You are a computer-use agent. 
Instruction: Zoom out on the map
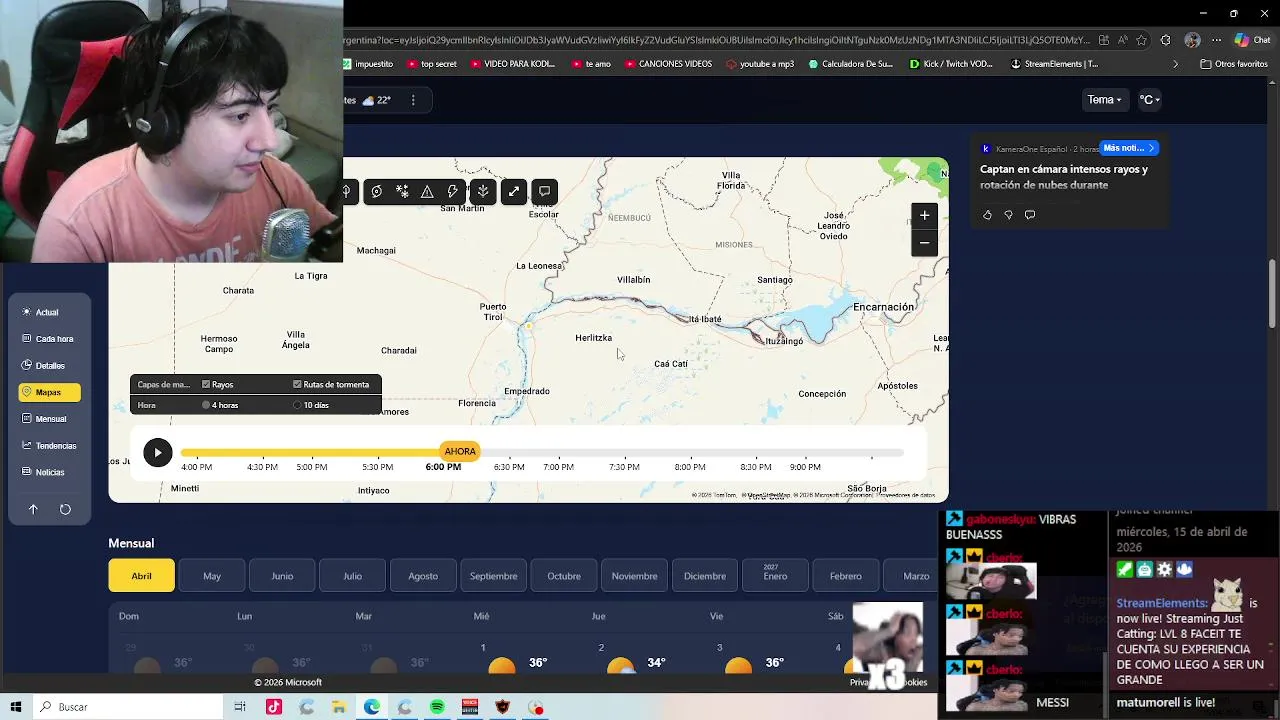click(x=924, y=243)
